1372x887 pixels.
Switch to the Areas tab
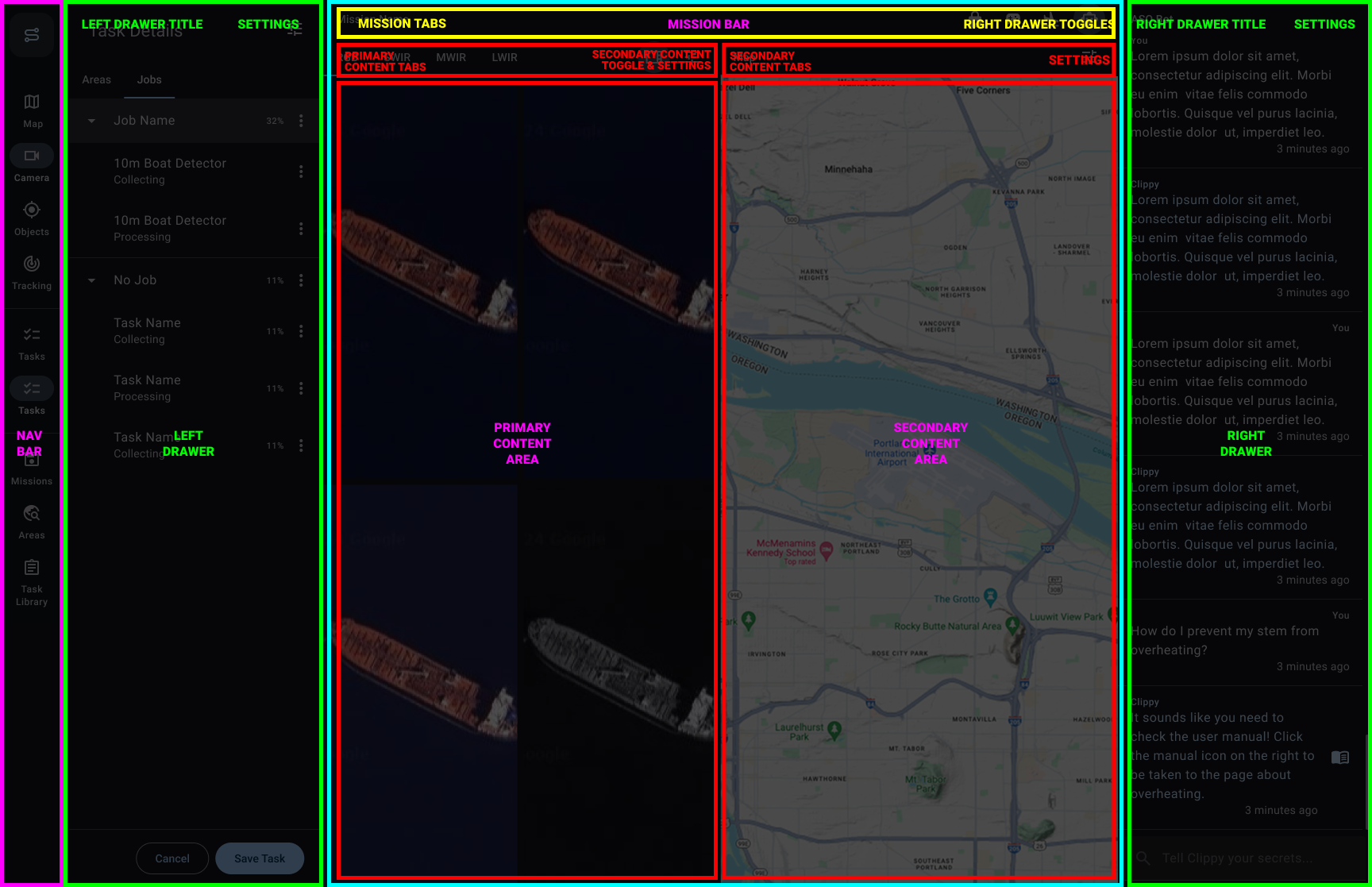coord(97,79)
